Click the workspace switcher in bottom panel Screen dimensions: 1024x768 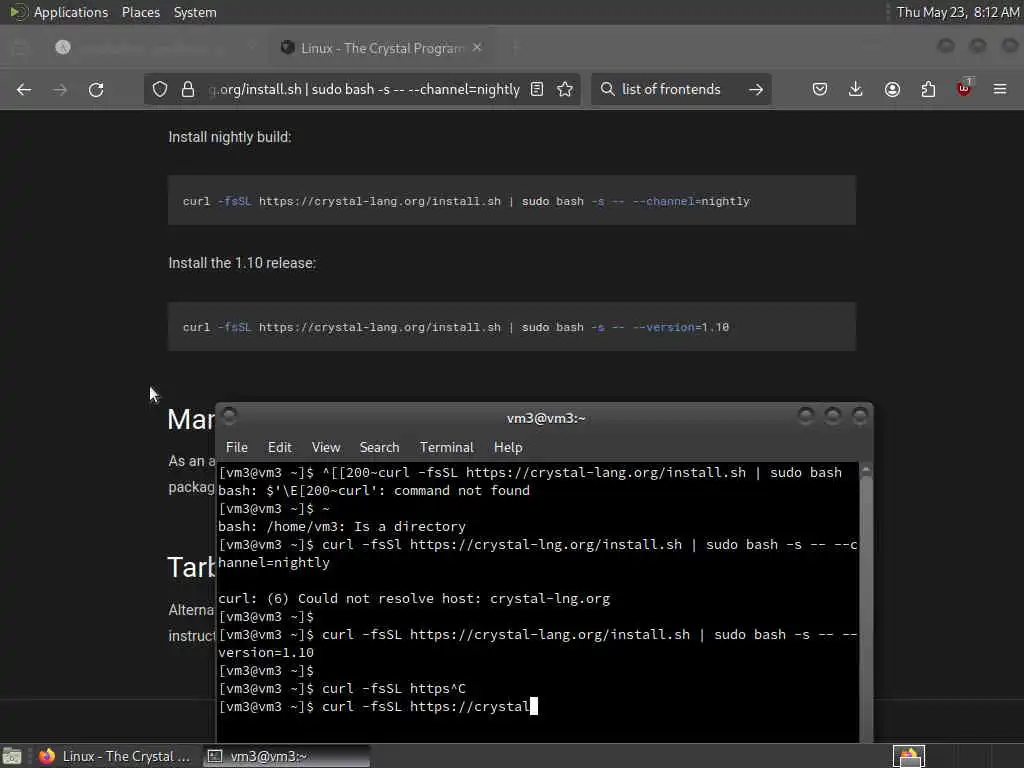click(909, 756)
